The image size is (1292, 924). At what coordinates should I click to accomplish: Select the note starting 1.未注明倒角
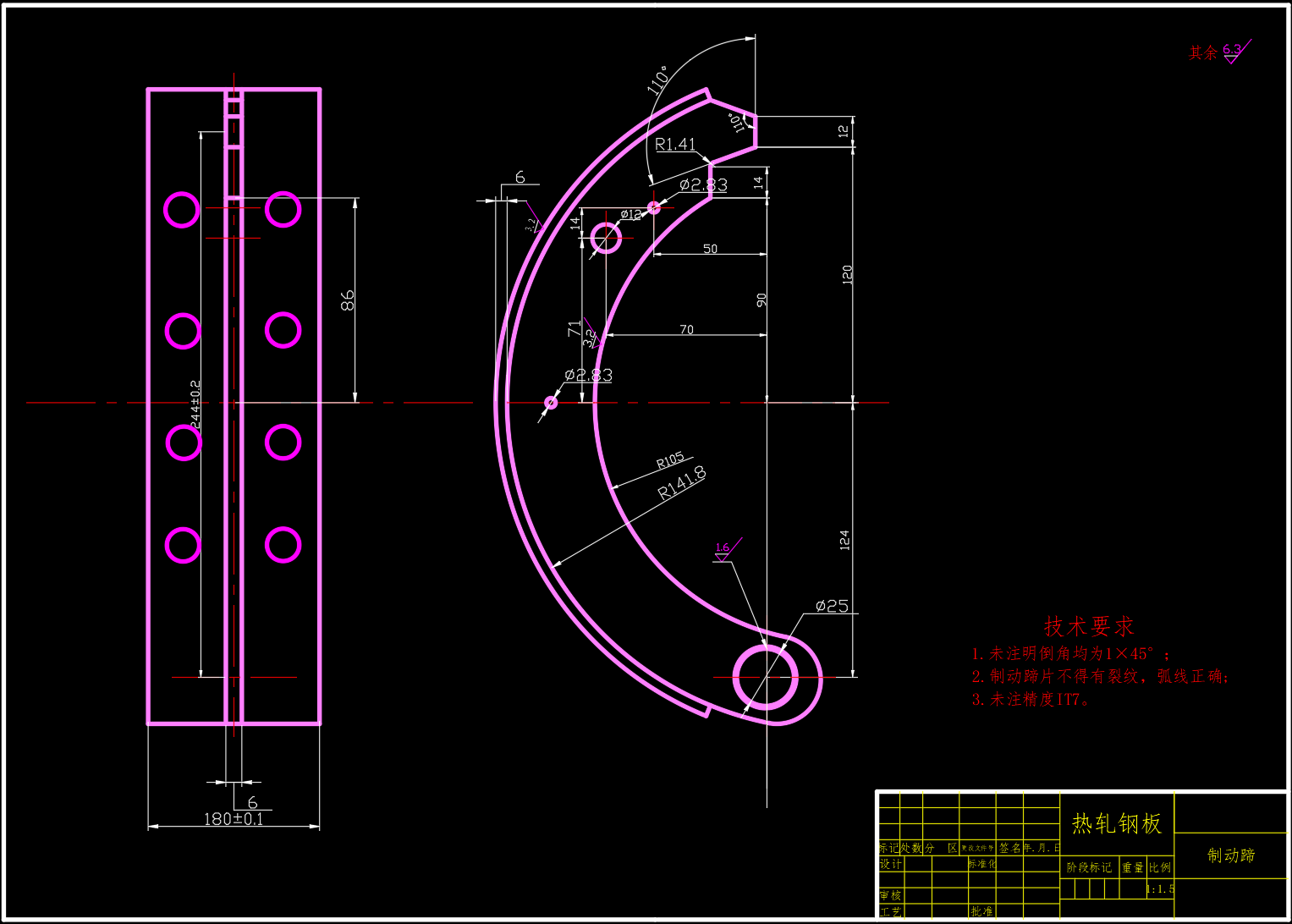coord(1071,653)
